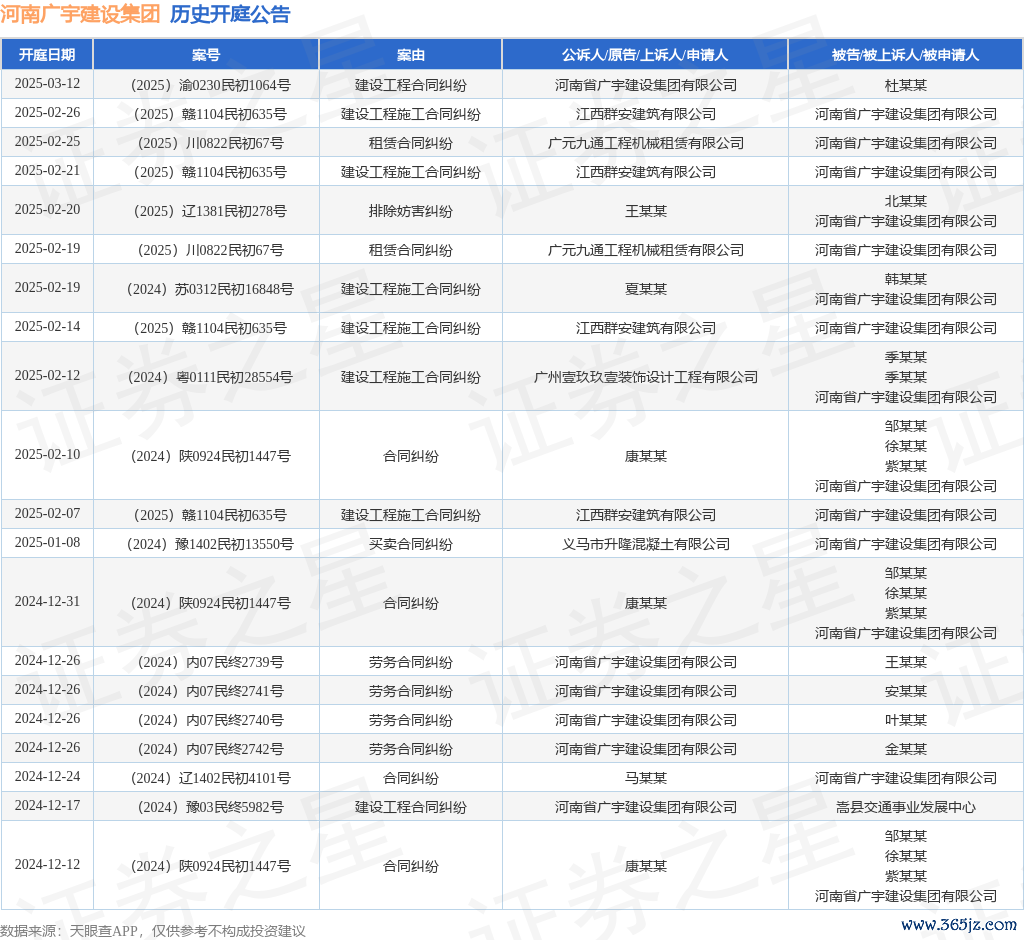Screen dimensions: 1024x940
Task: Click case number 内07民终2742号
Action: pos(210,749)
